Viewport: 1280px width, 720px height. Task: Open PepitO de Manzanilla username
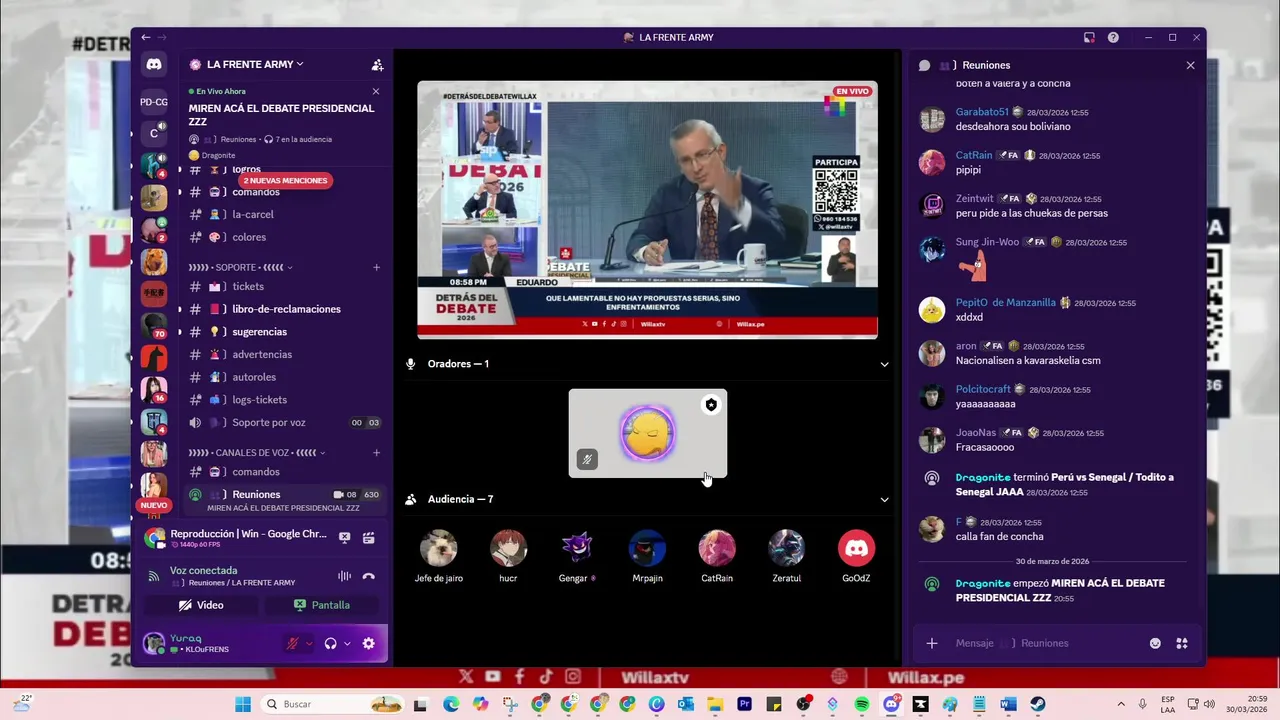[x=1005, y=302]
